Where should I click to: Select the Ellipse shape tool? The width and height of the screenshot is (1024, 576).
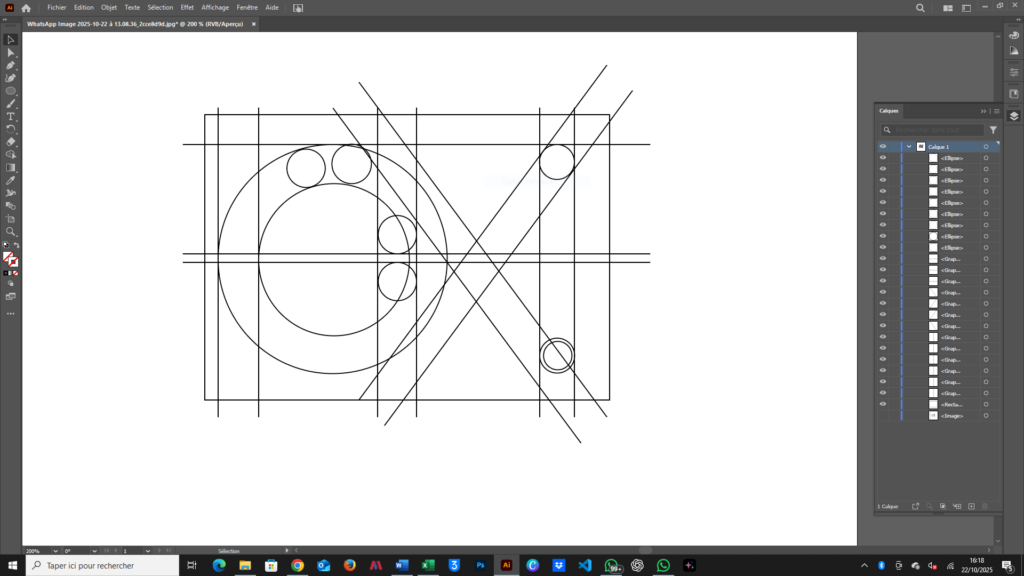coord(10,91)
